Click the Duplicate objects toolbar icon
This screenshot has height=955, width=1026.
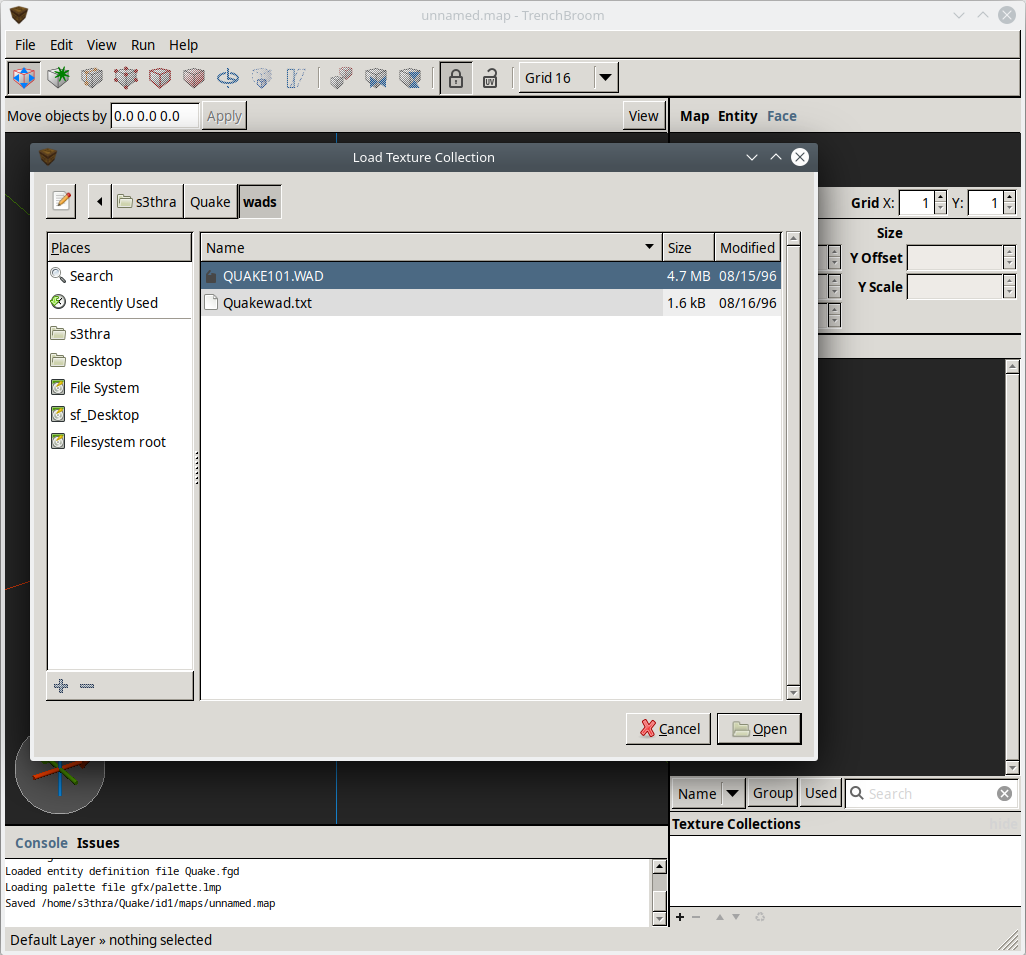click(342, 78)
